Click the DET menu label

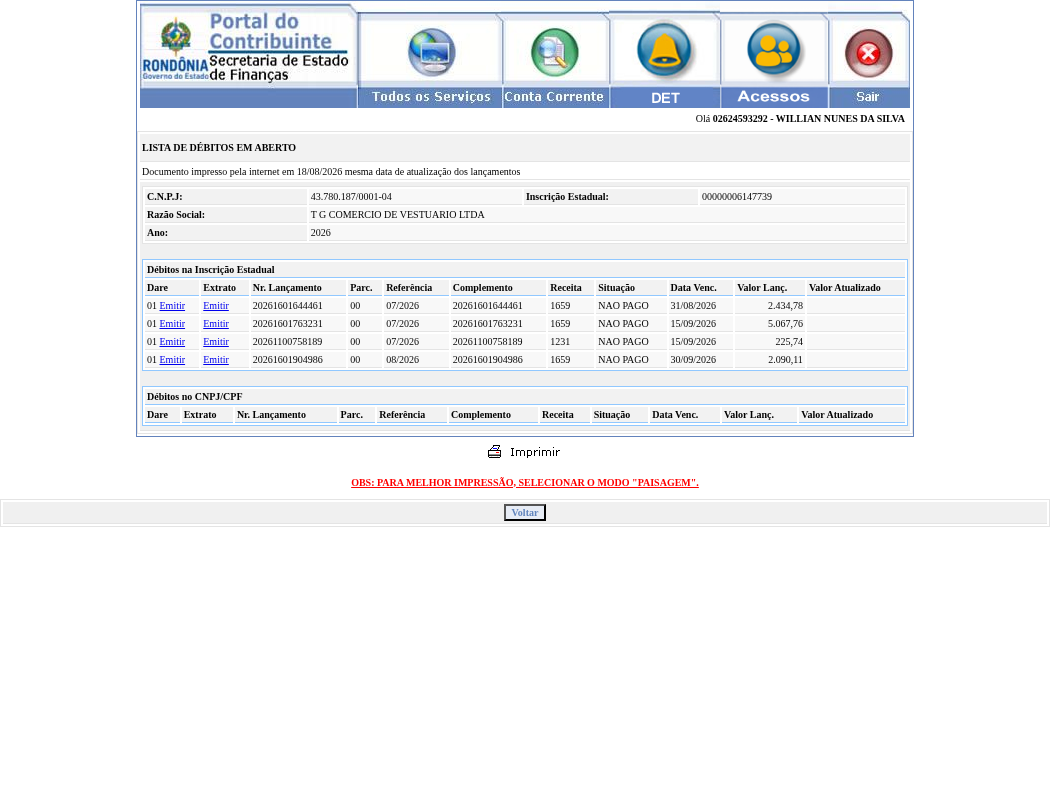tap(665, 98)
